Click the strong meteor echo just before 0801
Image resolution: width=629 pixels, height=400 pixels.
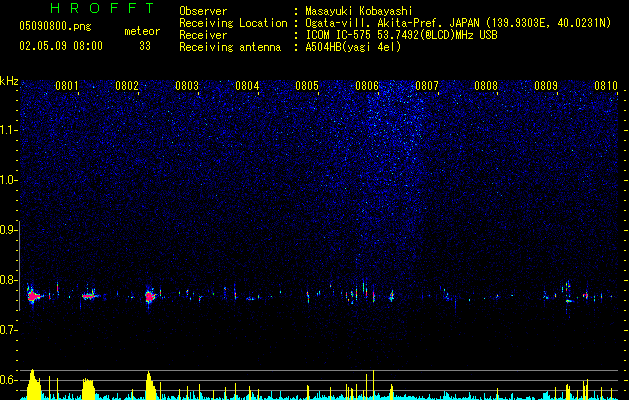(x=34, y=296)
